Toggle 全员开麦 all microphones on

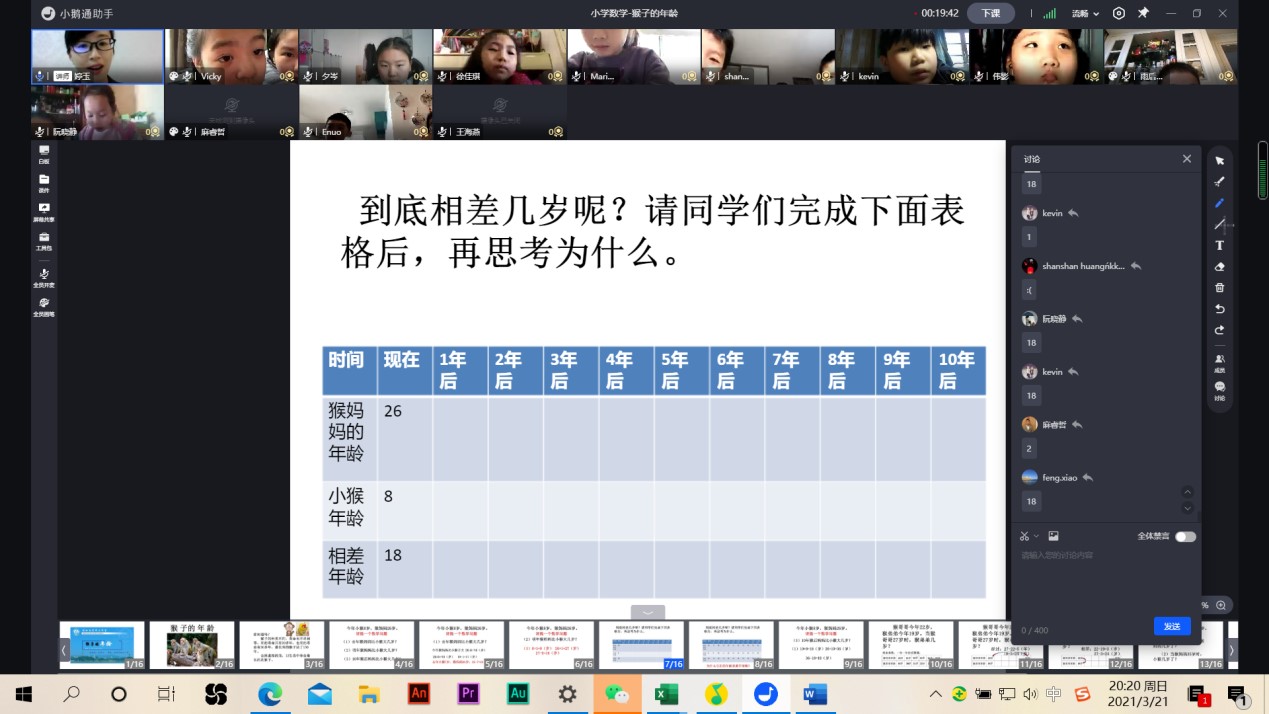tap(44, 277)
